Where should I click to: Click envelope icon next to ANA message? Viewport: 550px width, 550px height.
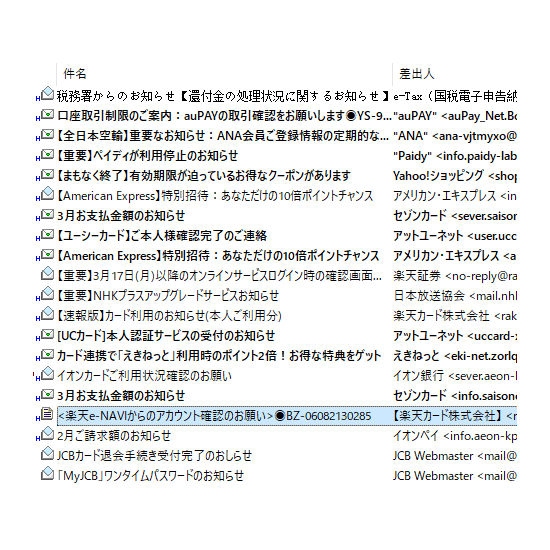(47, 135)
